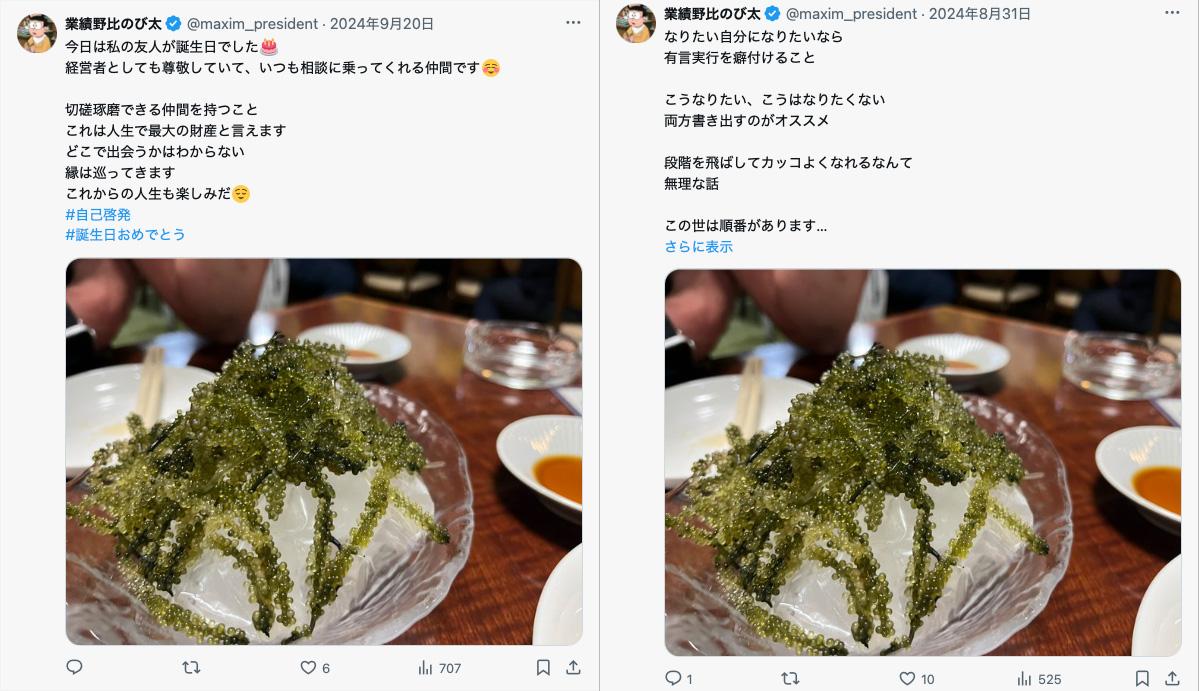The image size is (1199, 691).
Task: Expand post text with さらに表示
Action: (698, 247)
